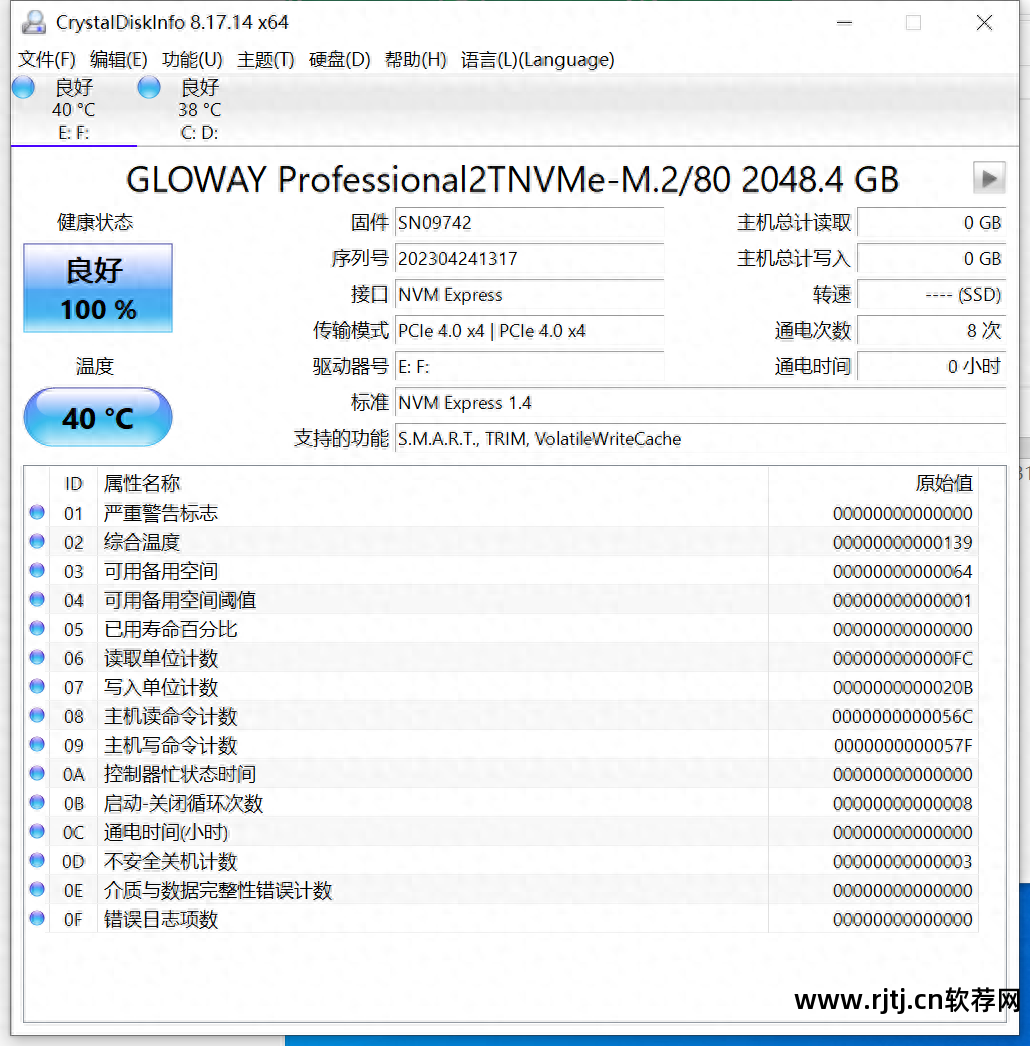This screenshot has height=1046, width=1030.
Task: Click the 良好 100% health status button
Action: pyautogui.click(x=97, y=288)
